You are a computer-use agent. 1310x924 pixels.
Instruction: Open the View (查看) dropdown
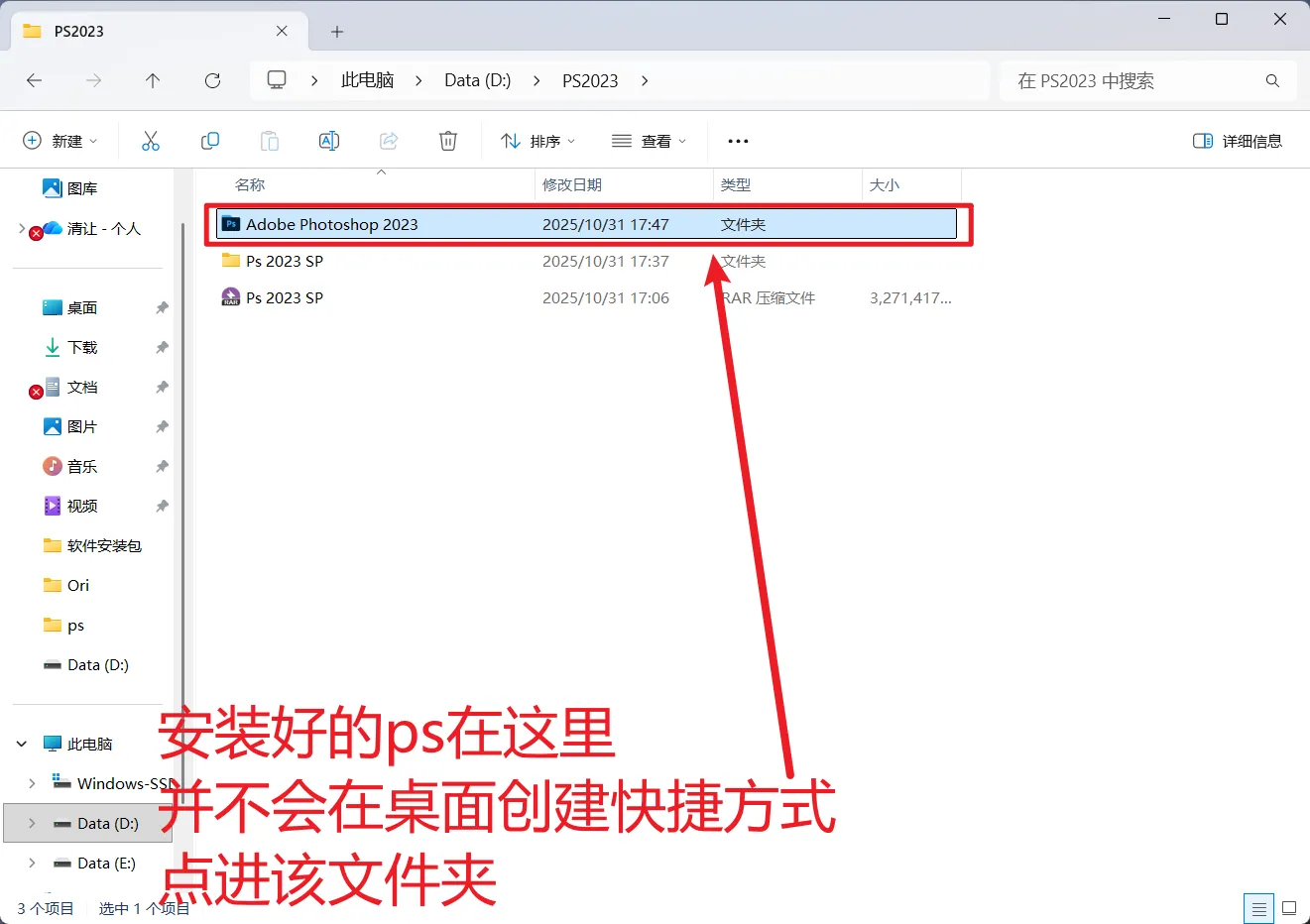click(649, 141)
